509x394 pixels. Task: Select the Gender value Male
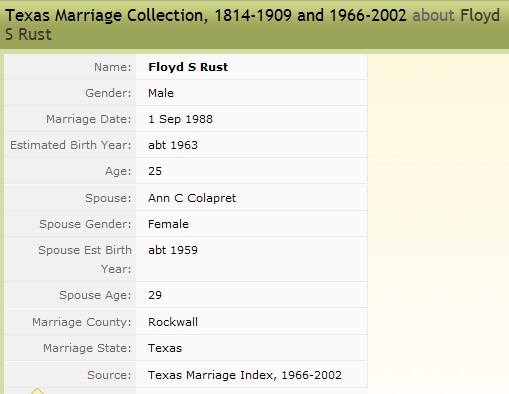(161, 93)
